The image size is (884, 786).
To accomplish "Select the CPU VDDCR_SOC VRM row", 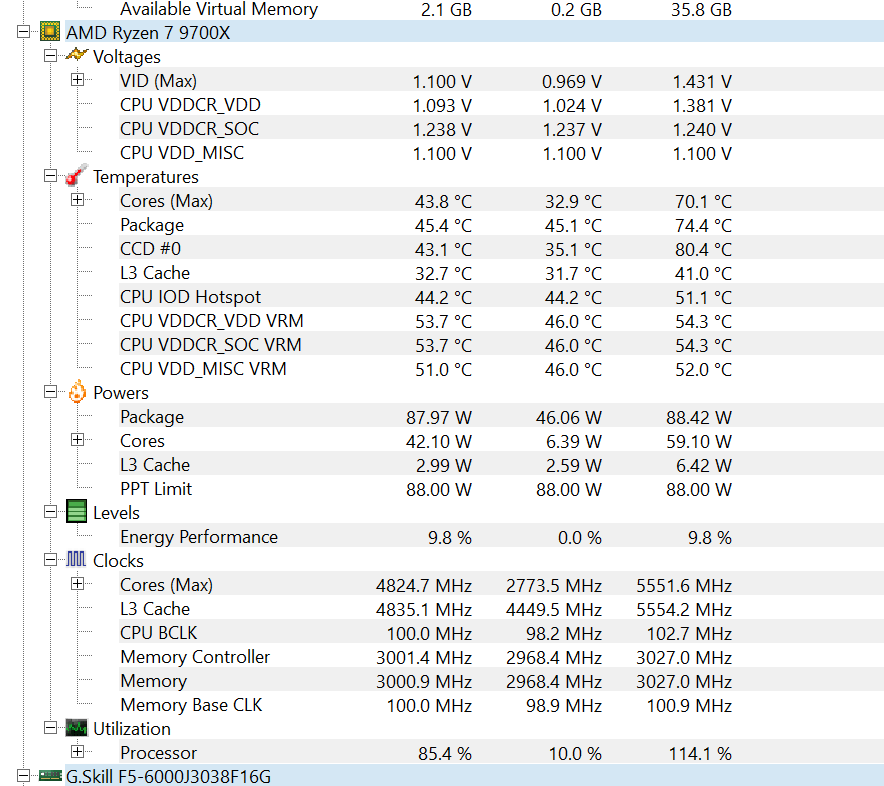I will 501,345.
